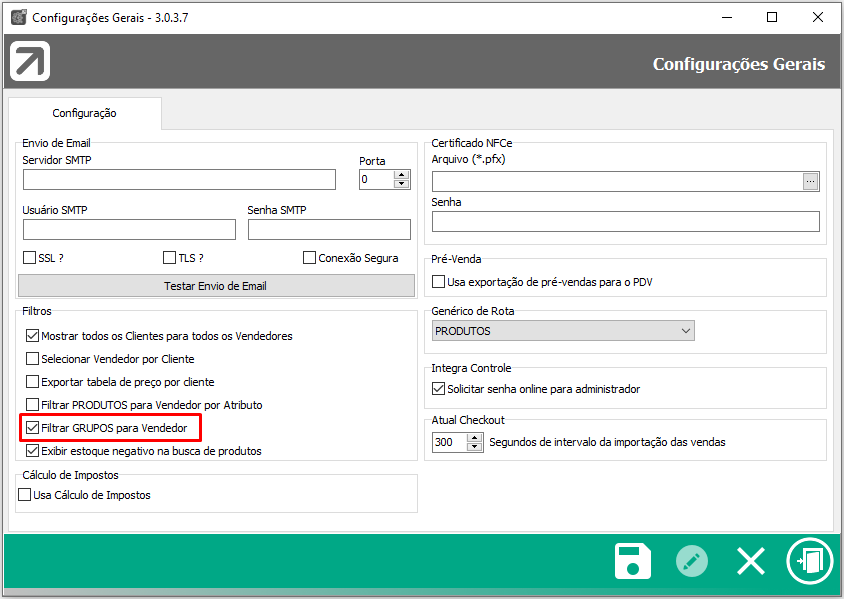Decrease Atual Checkout seconds with down arrow
The height and width of the screenshot is (599, 844).
(x=474, y=447)
